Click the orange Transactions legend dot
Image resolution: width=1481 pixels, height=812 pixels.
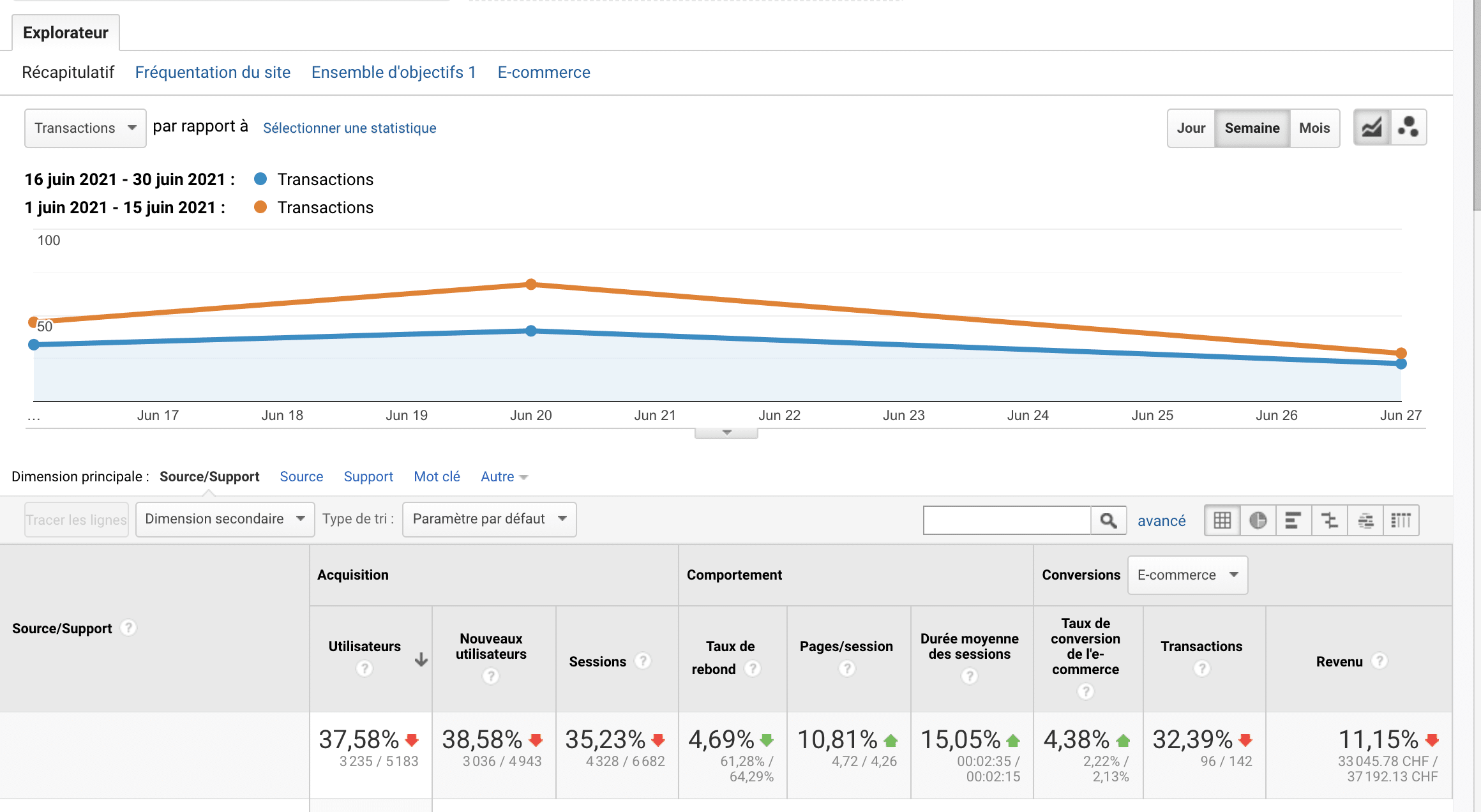[260, 207]
